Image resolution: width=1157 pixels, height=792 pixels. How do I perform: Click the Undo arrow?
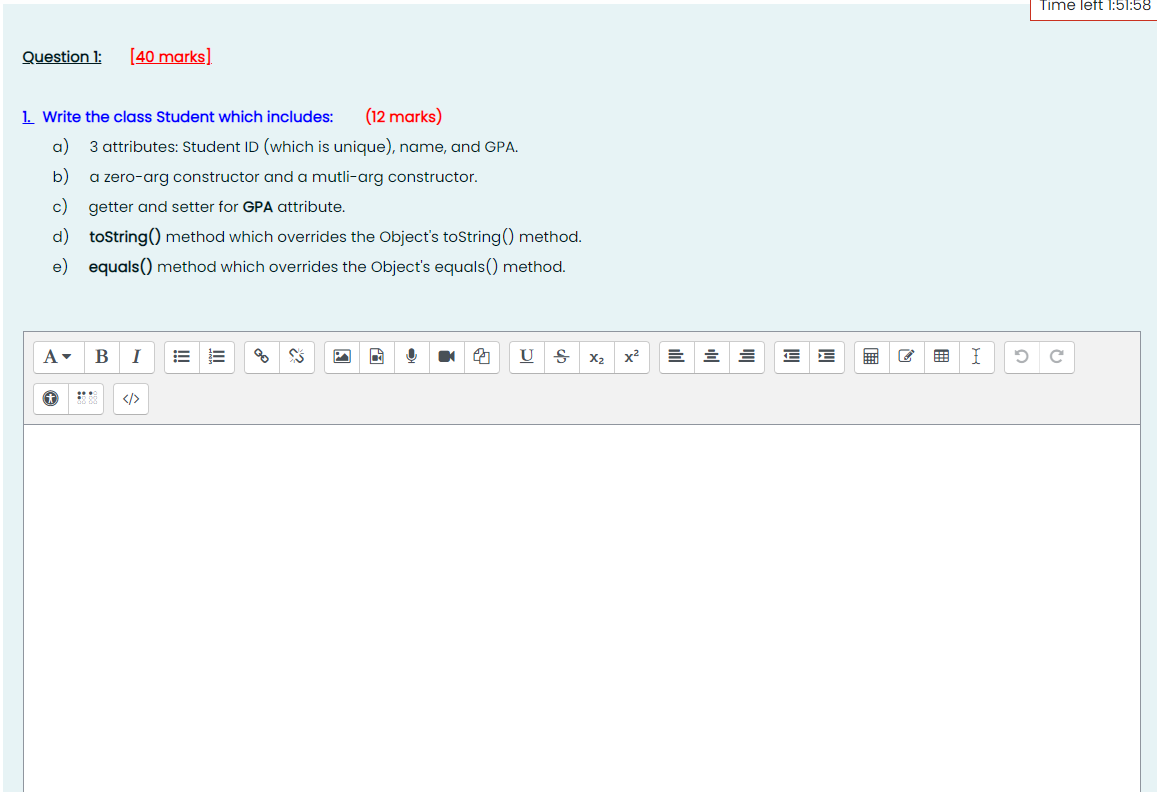point(1021,356)
